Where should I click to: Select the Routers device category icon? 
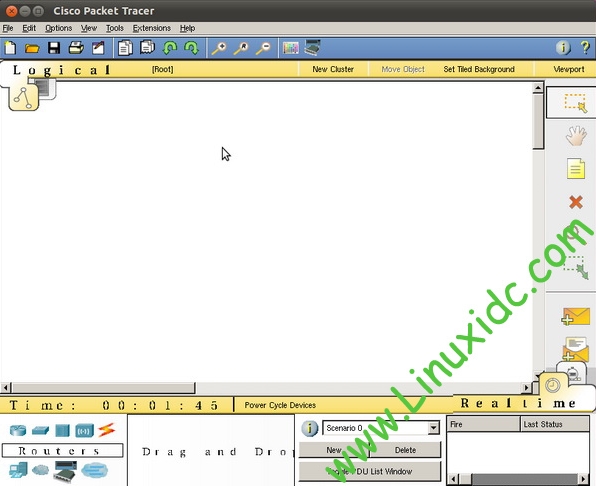18,430
